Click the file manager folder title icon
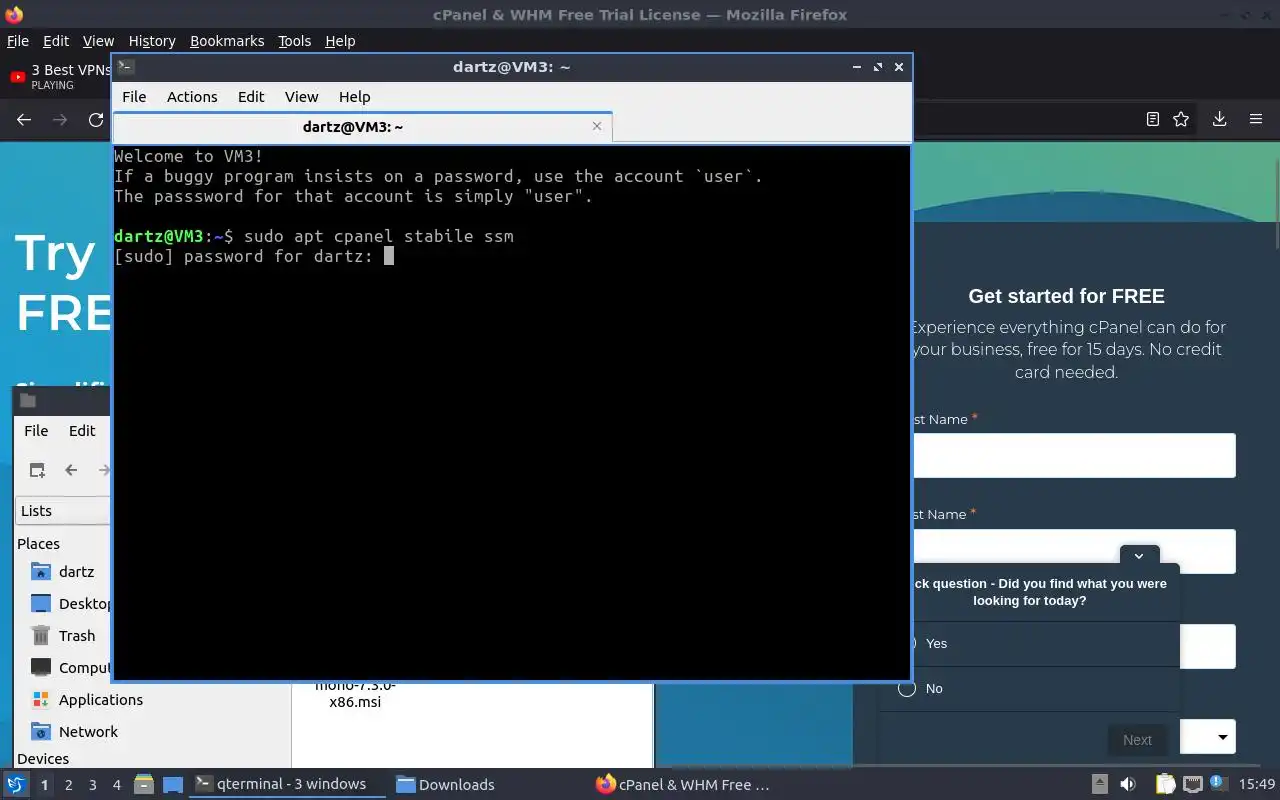Image resolution: width=1280 pixels, height=800 pixels. (x=28, y=400)
